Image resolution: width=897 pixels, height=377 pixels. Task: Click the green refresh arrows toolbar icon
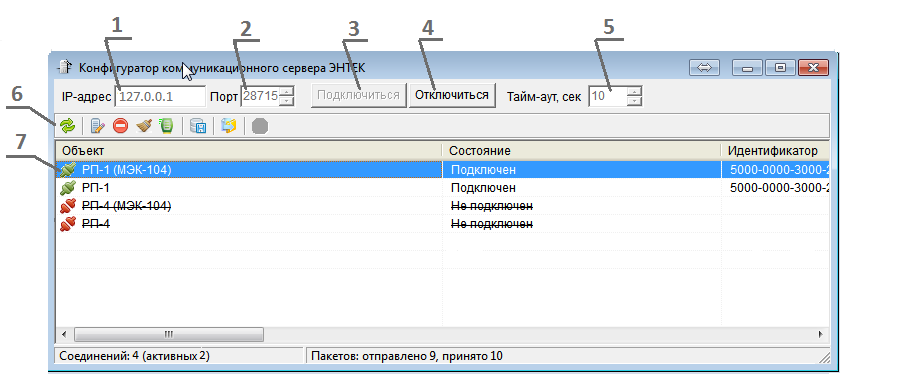(68, 126)
